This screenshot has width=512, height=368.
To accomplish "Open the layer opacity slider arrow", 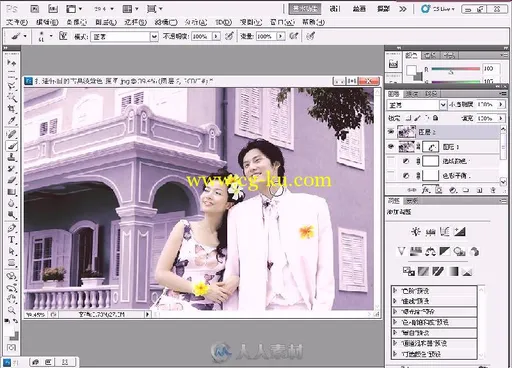I will click(501, 104).
